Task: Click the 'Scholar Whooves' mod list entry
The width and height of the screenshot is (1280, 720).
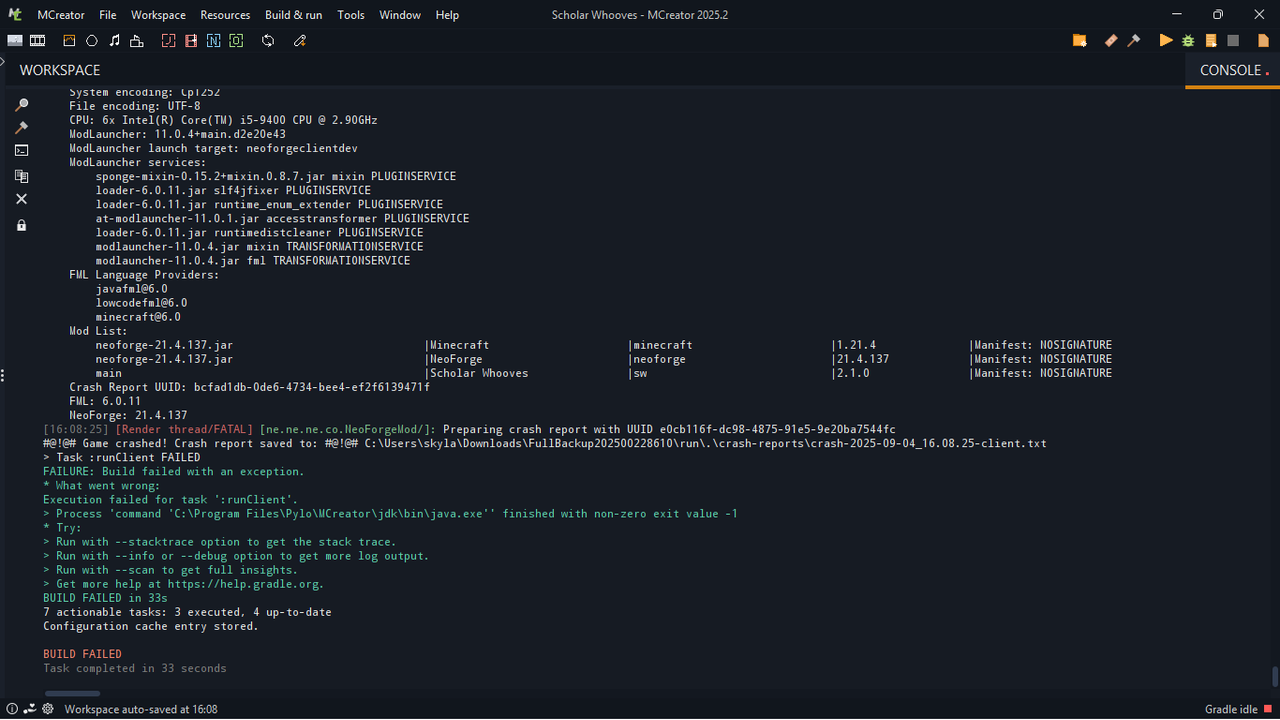Action: coord(479,373)
